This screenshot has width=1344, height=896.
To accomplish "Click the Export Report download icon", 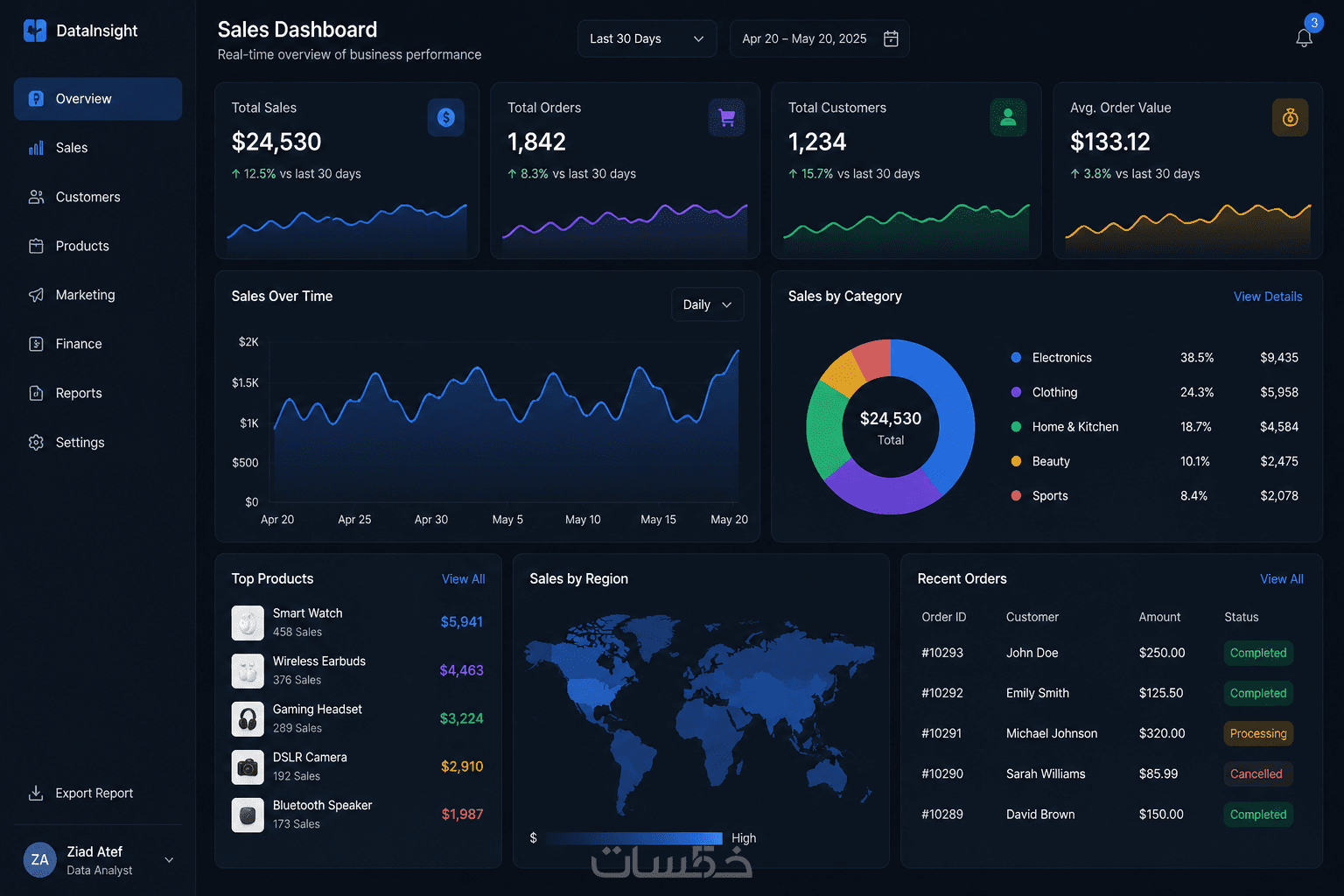I will [x=36, y=793].
